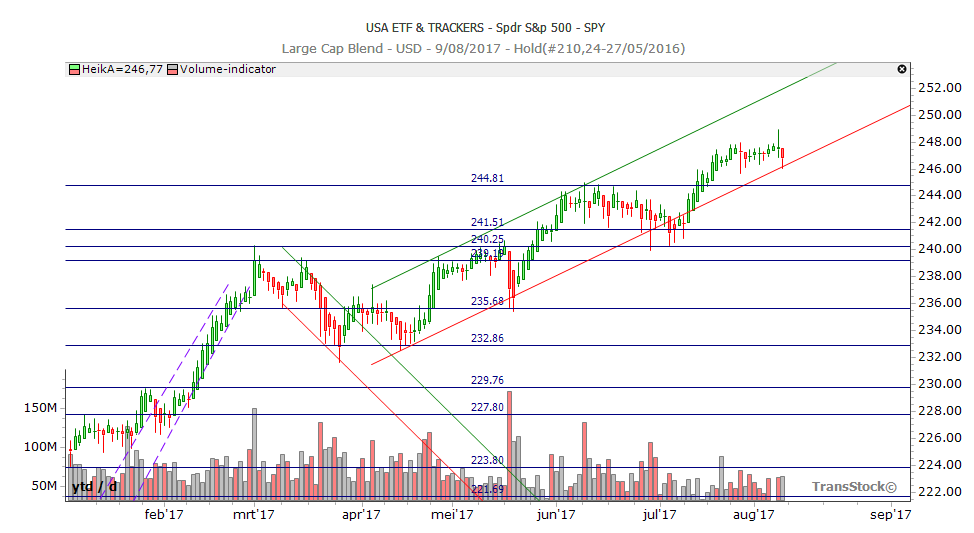
Task: Click the 242.00 price axis value
Action: [x=940, y=222]
